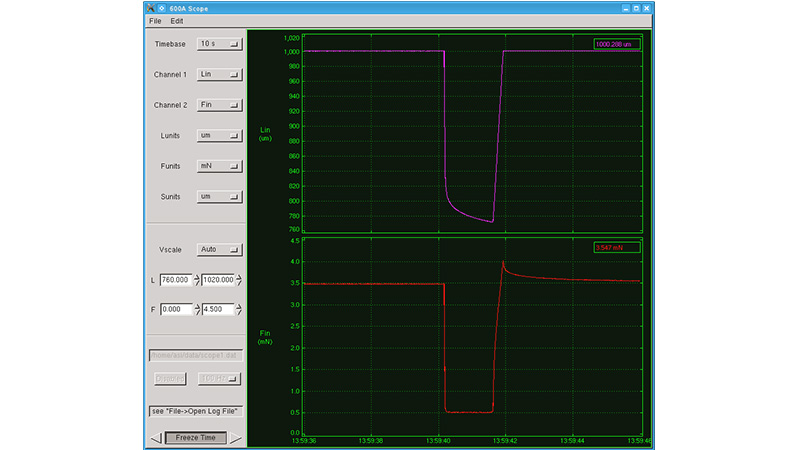
Task: Click the 13:59:42 time axis label
Action: [506, 440]
